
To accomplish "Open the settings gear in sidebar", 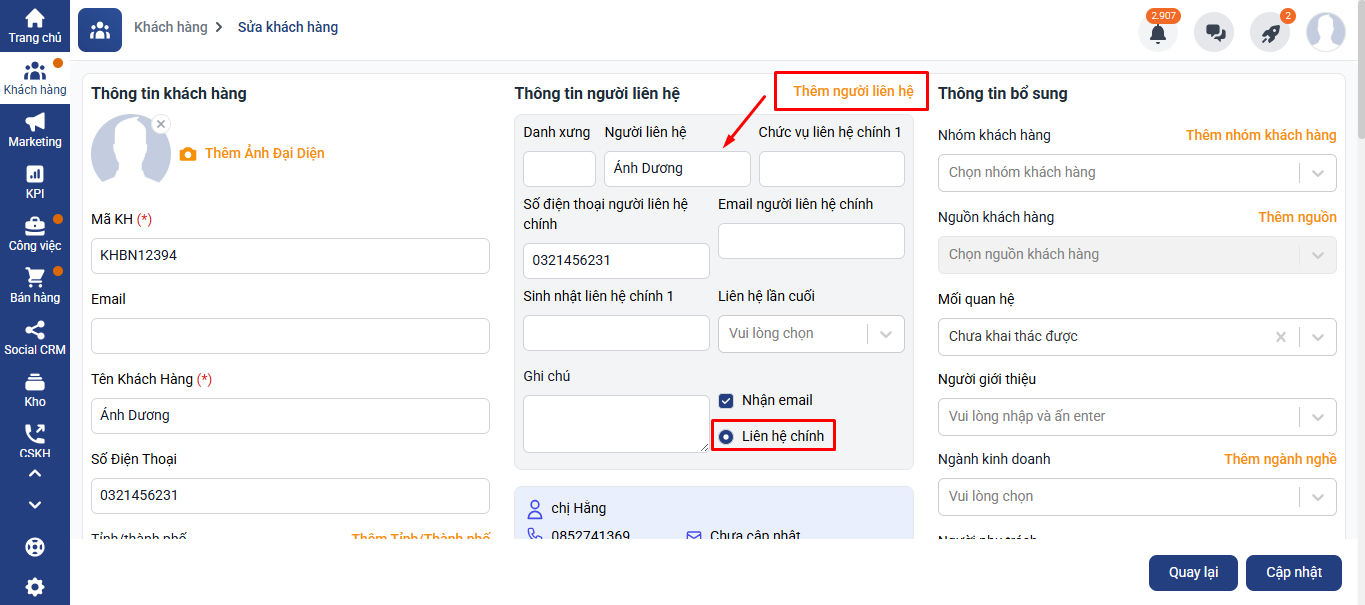I will [35, 587].
